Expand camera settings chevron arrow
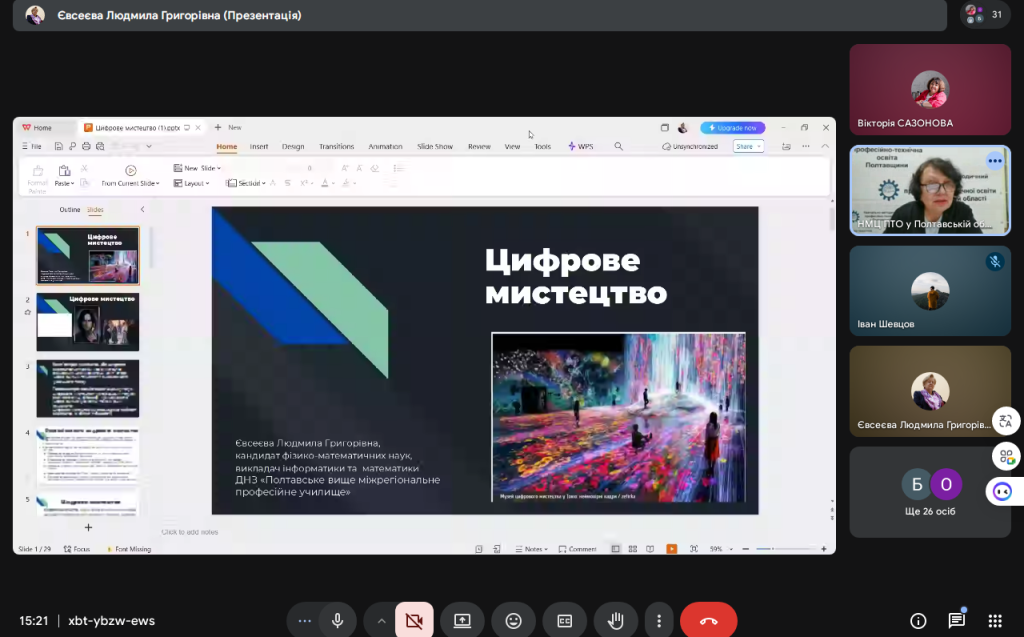Viewport: 1024px width, 637px height. point(381,620)
